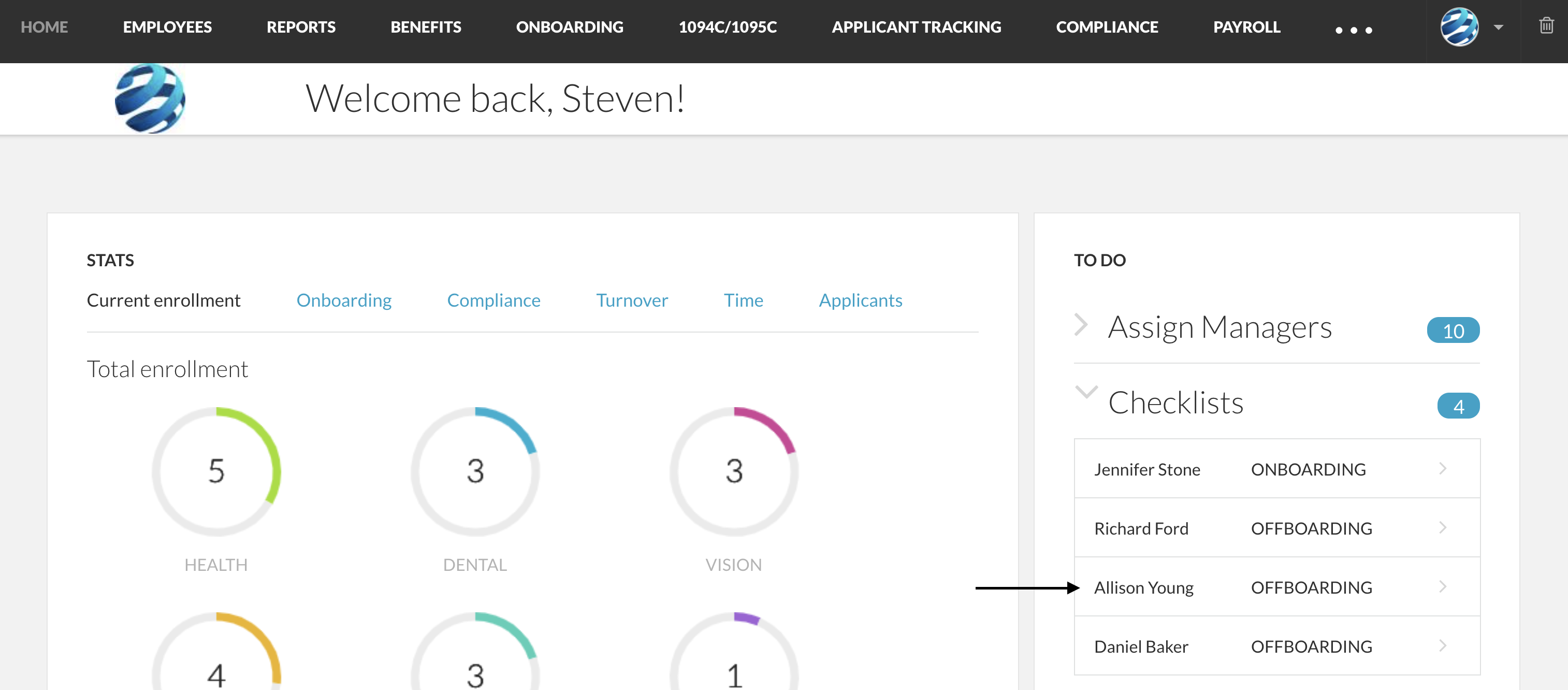This screenshot has height=690, width=1568.
Task: Open the EMPLOYEES menu
Action: pyautogui.click(x=167, y=27)
